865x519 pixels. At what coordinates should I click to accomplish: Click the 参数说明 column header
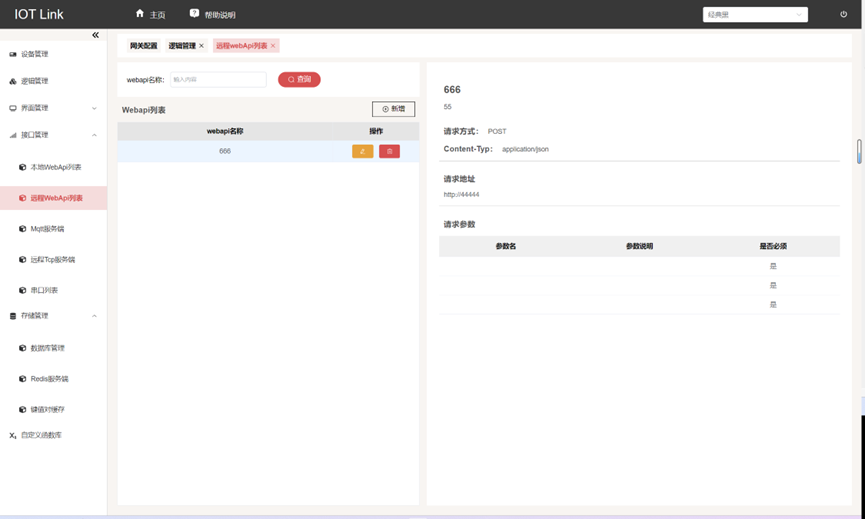[639, 246]
